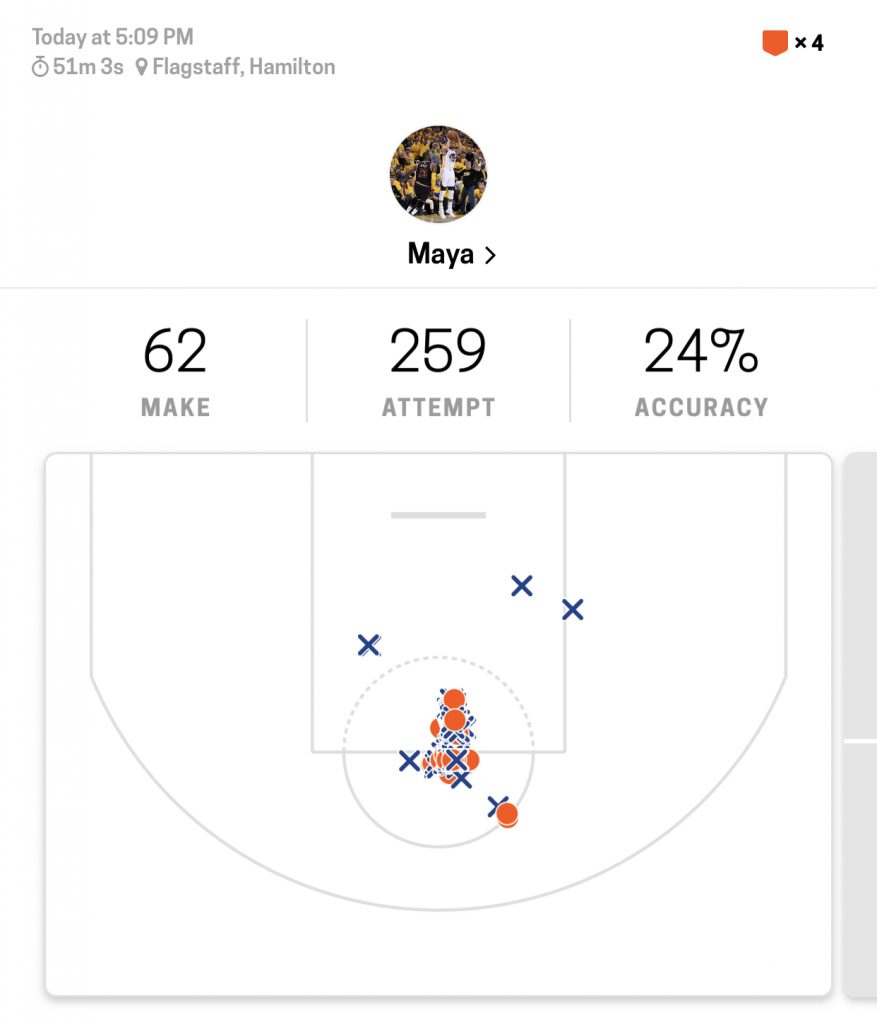Image resolution: width=877 pixels, height=1024 pixels.
Task: Click the ×4 badge count
Action: [809, 43]
